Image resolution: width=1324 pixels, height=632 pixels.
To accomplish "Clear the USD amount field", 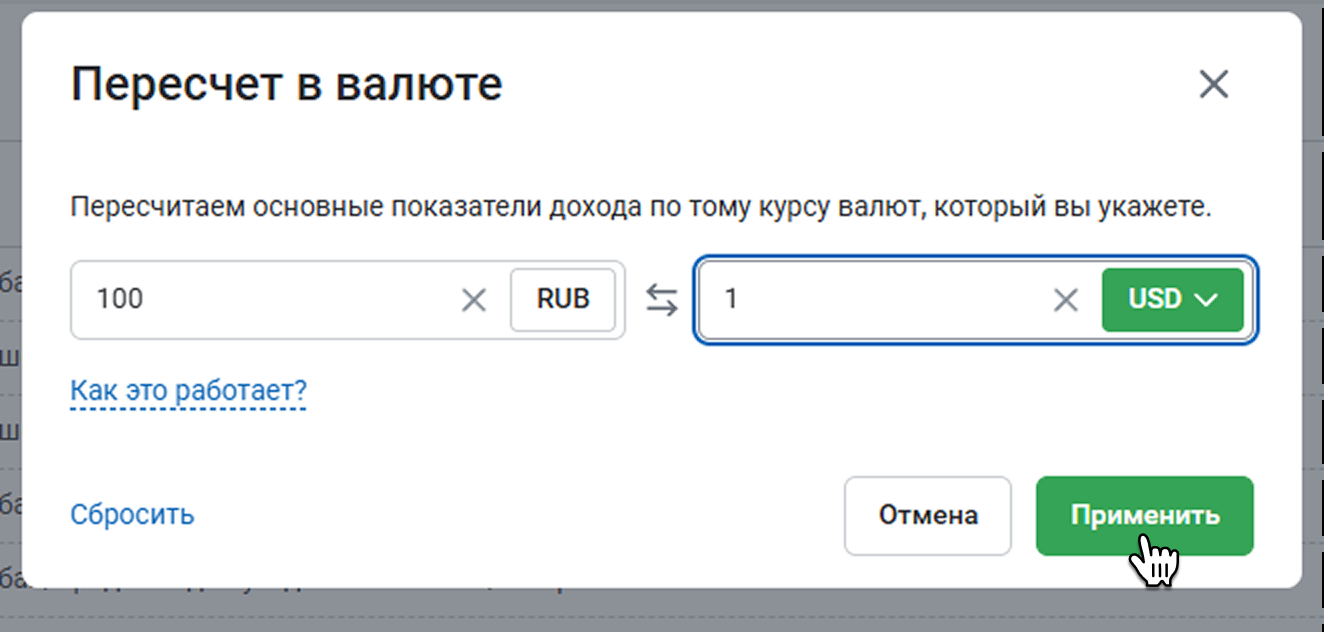I will point(1067,299).
